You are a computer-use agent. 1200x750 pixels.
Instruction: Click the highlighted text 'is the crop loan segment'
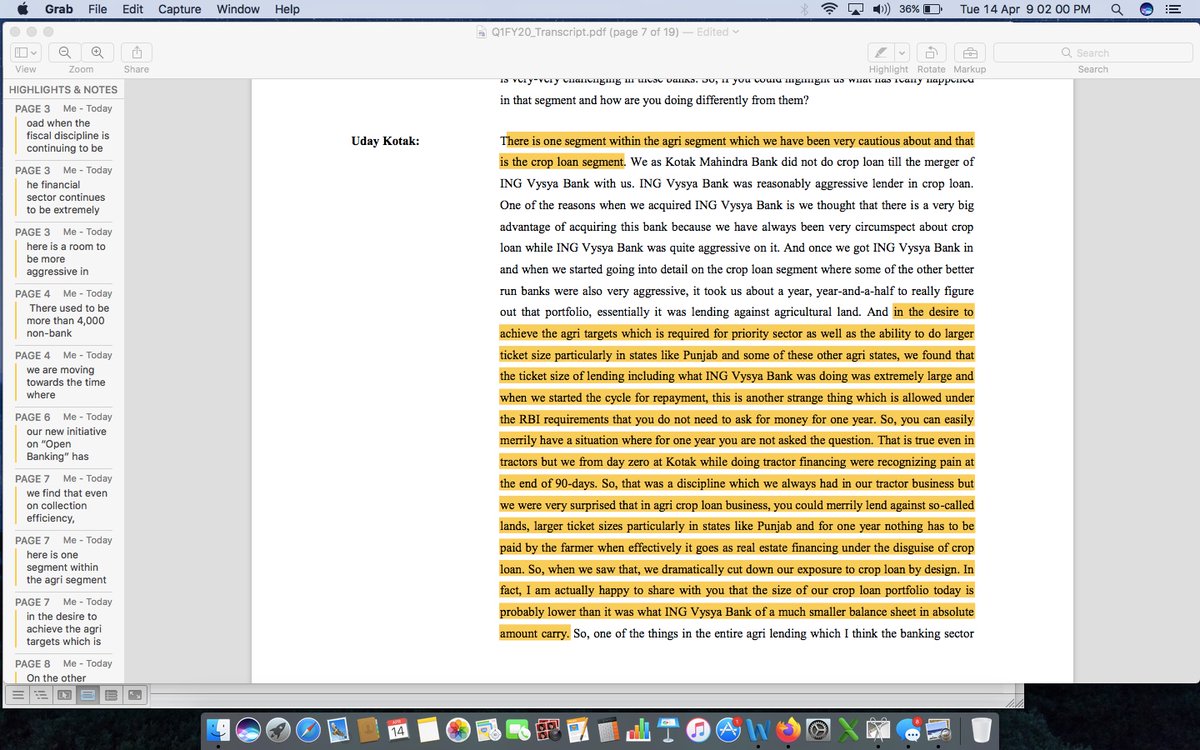click(x=562, y=162)
